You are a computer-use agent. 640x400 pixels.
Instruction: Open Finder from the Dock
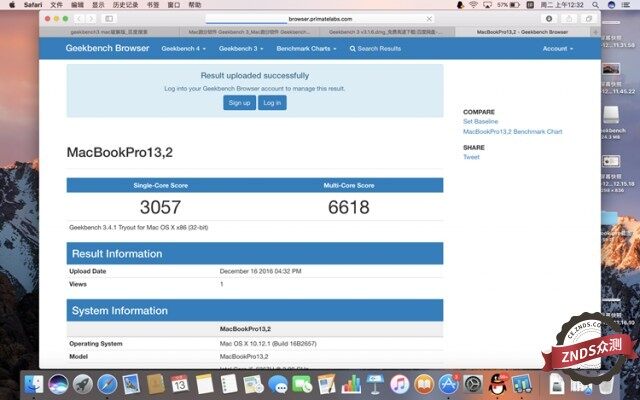[x=34, y=384]
